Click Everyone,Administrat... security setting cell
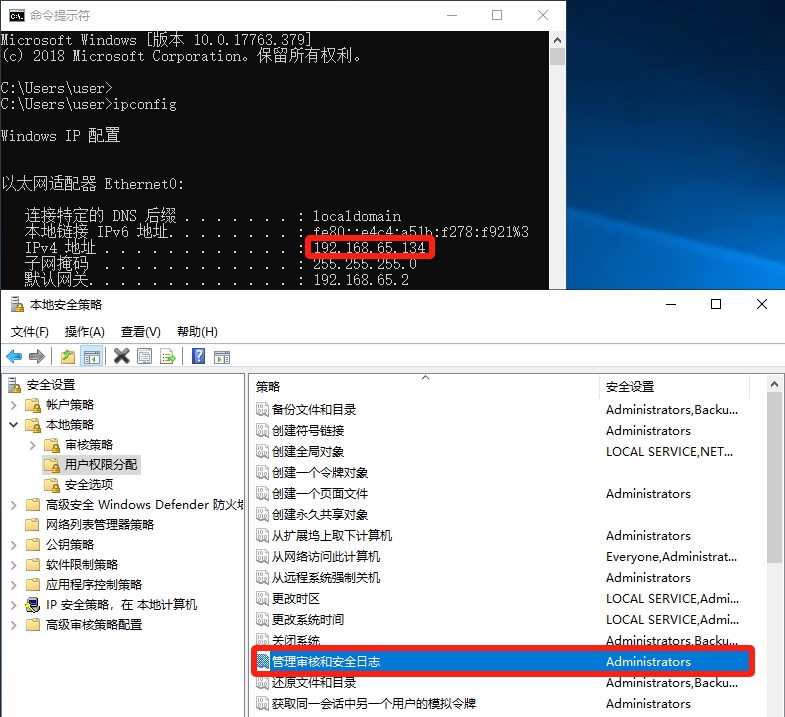 coord(671,556)
